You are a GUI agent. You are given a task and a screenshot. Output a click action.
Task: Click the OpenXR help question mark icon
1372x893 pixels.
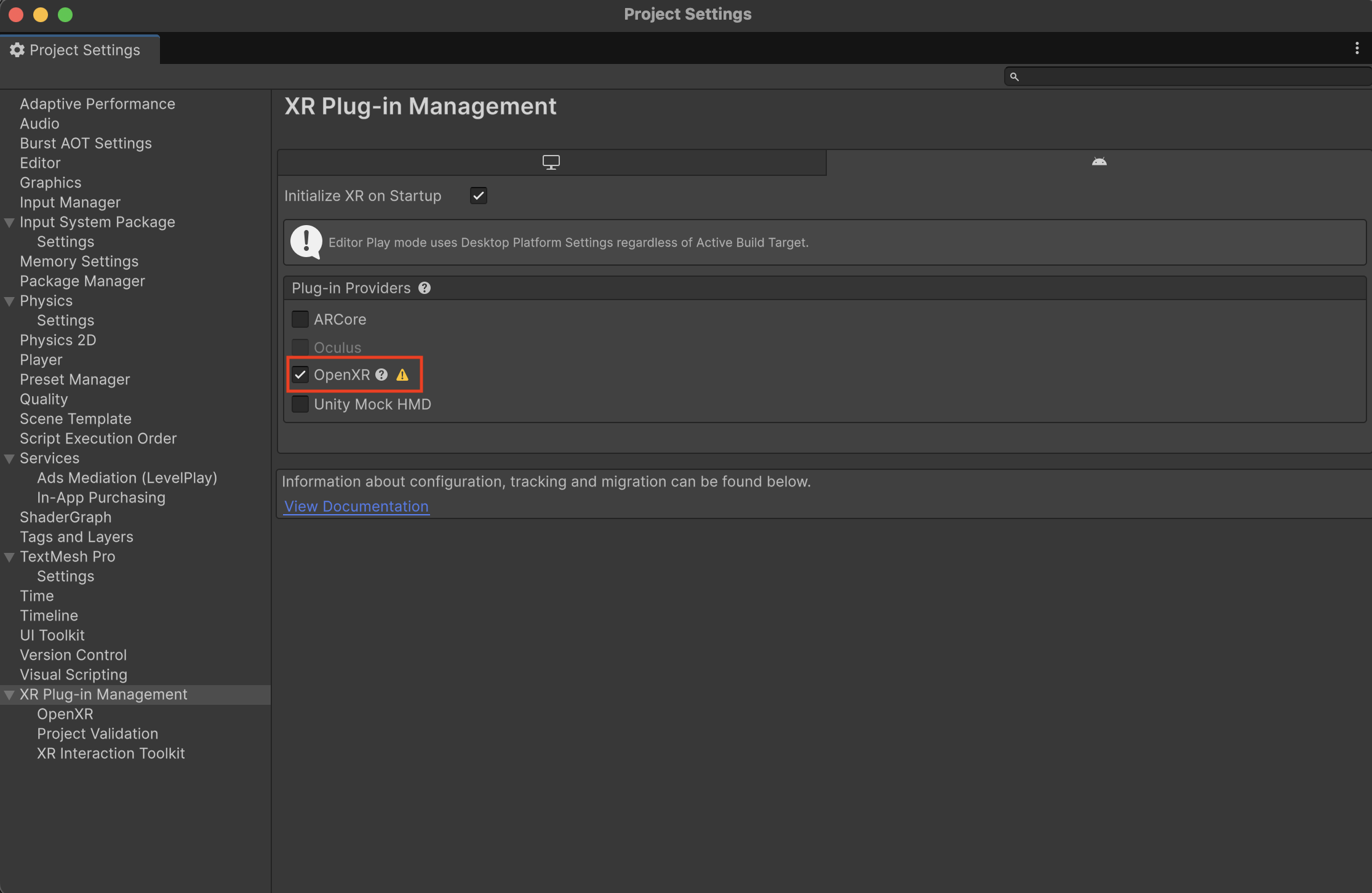(381, 375)
